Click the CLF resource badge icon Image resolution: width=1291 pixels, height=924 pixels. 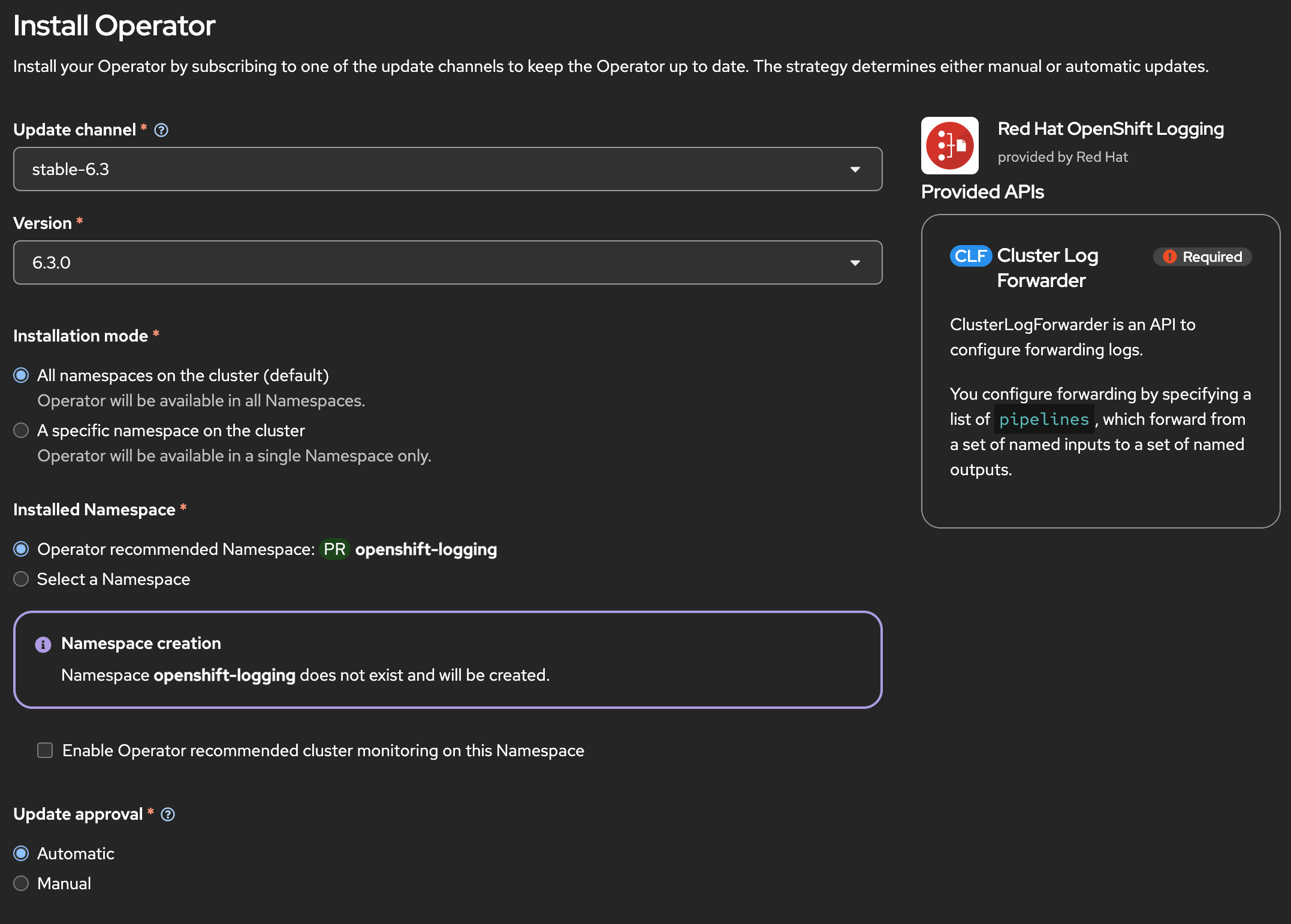970,256
